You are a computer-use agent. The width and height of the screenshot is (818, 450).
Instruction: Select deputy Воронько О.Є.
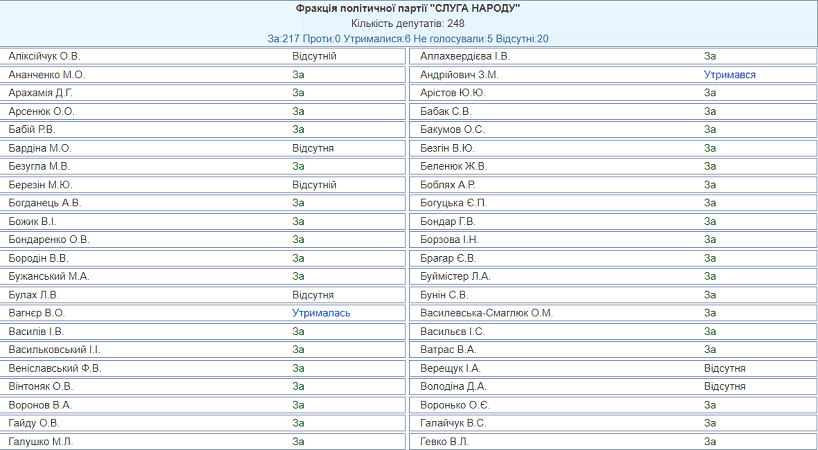point(455,405)
